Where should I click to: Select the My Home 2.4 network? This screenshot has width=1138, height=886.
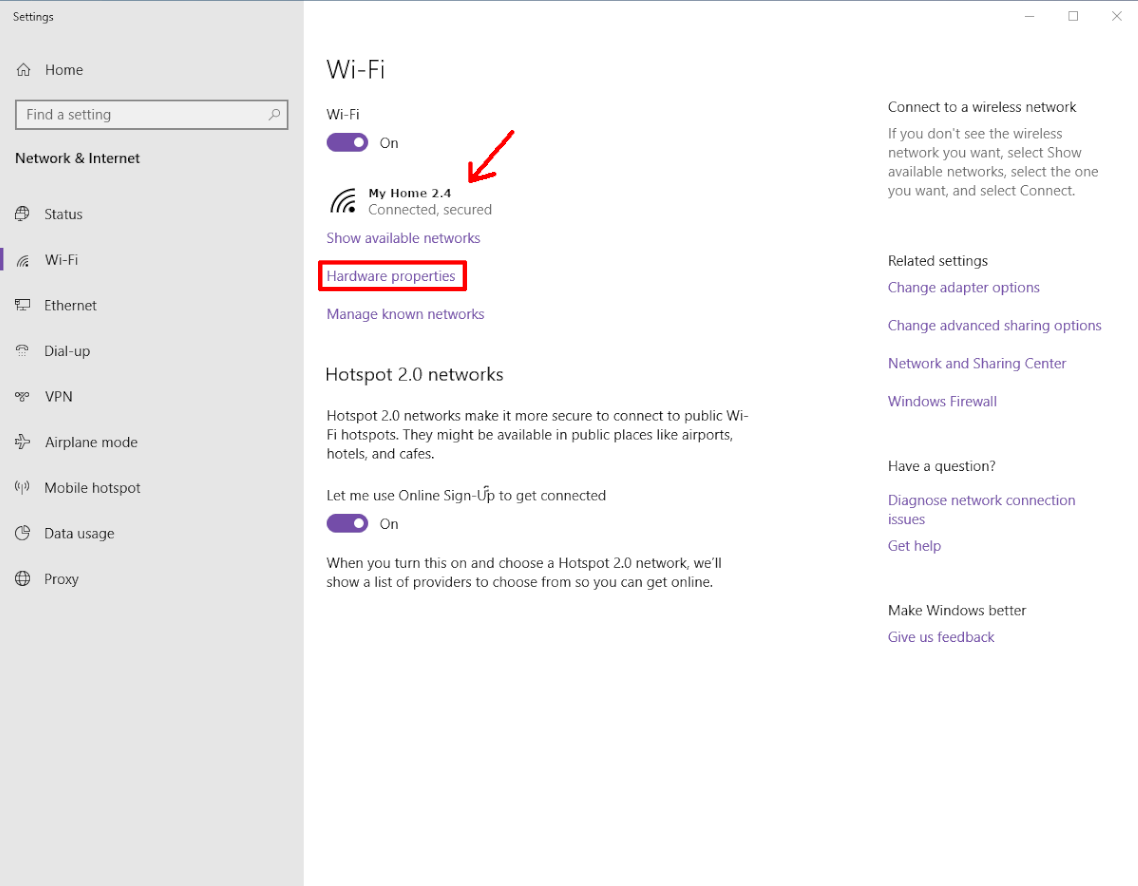pos(410,201)
